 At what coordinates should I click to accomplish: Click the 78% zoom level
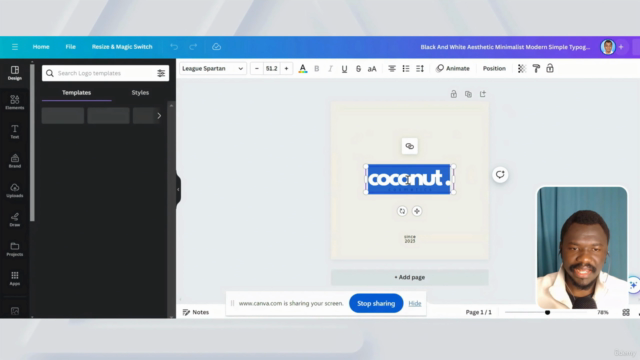click(603, 312)
